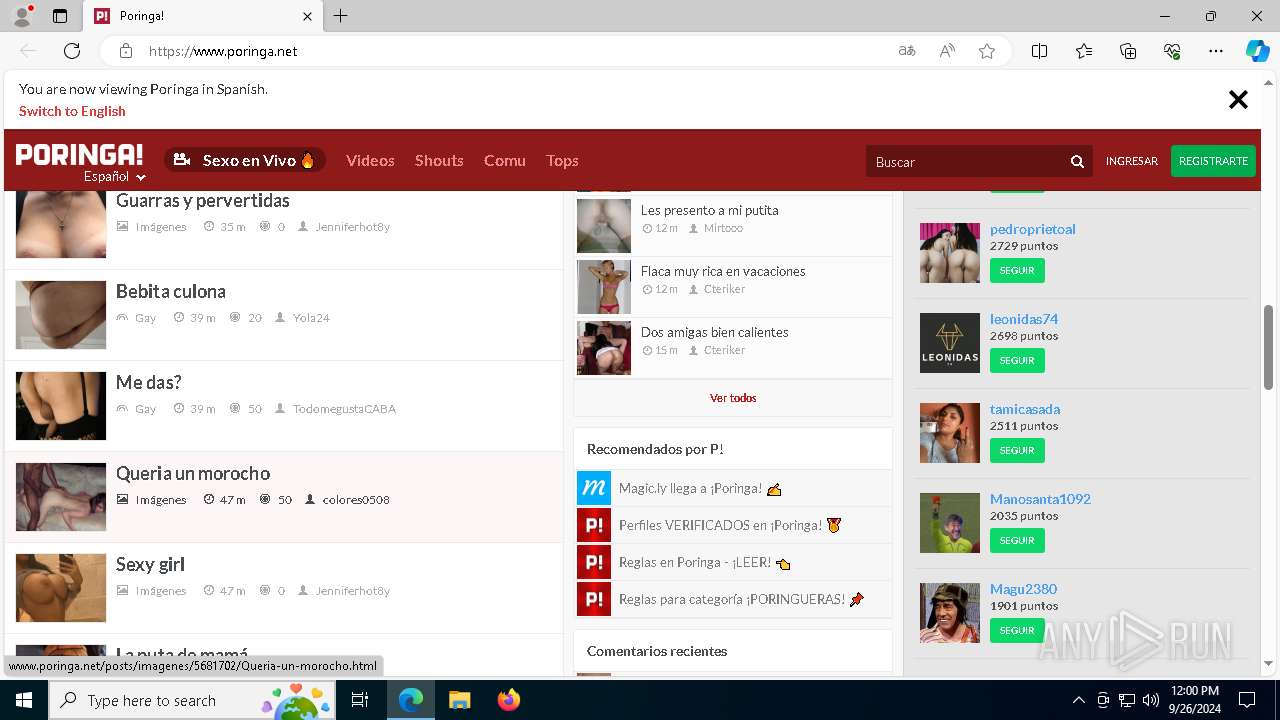Image resolution: width=1280 pixels, height=720 pixels.
Task: Follow Manosanta1092 with SEGUIR button
Action: (1017, 541)
